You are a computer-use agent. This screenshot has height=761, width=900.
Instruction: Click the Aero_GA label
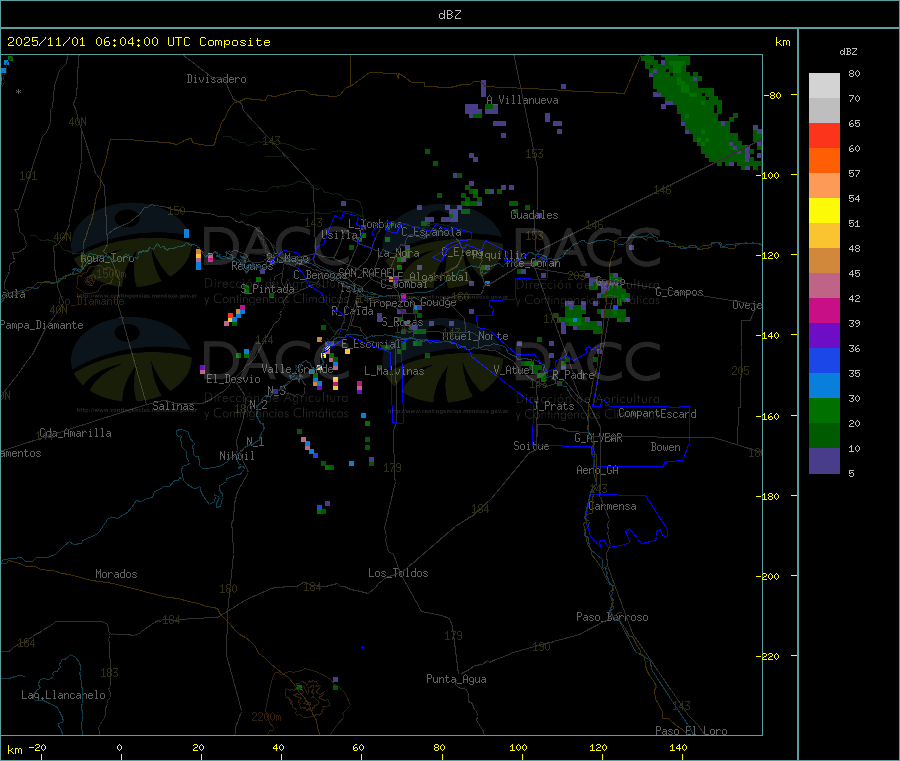[598, 470]
